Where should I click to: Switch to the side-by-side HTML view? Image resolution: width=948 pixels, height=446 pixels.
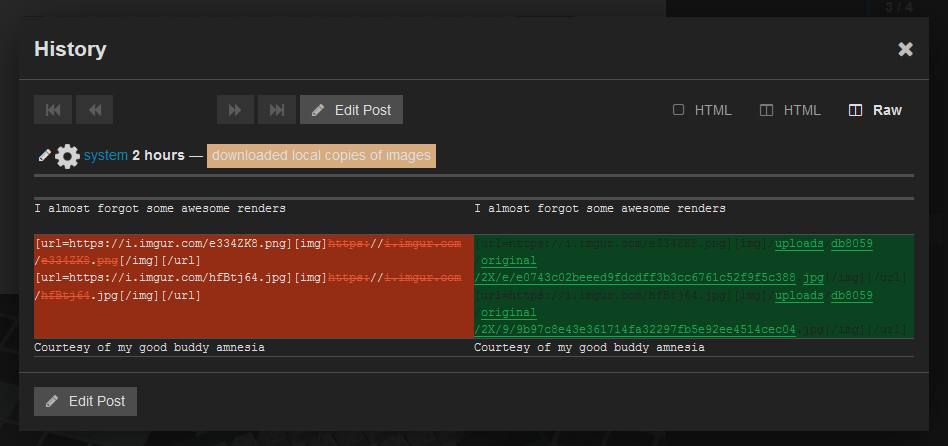[x=791, y=110]
